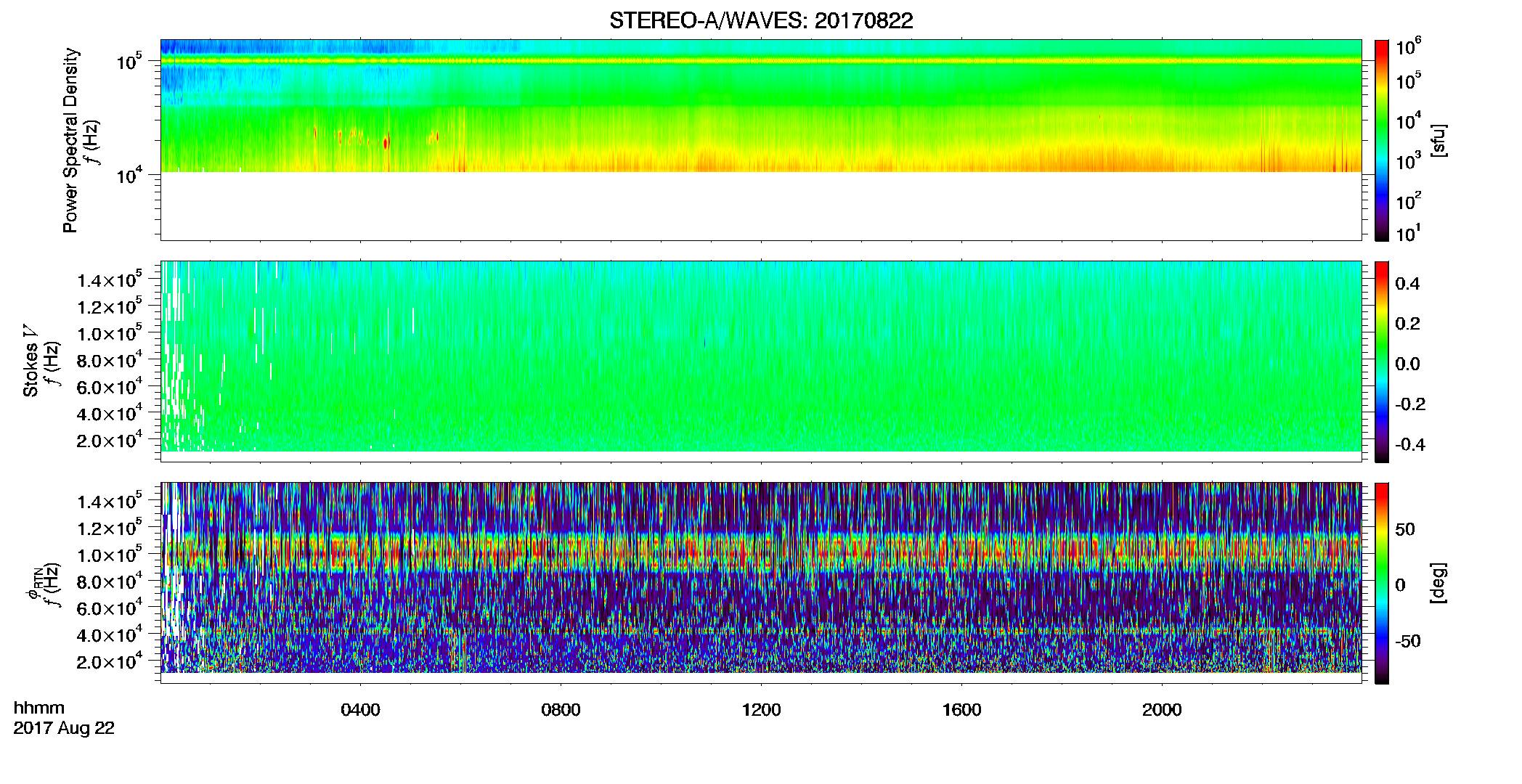Click the [deg] units label beside bottom colorbar
Screen dimensions: 1522x784
(x=1438, y=582)
